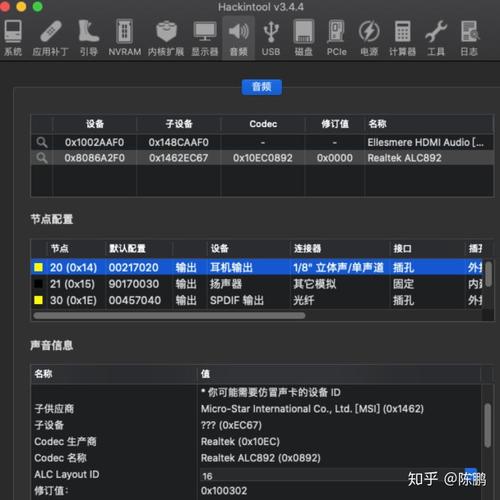Image resolution: width=500 pixels, height=500 pixels.
Task: Click the 光纤 connector cell
Action: tap(303, 300)
